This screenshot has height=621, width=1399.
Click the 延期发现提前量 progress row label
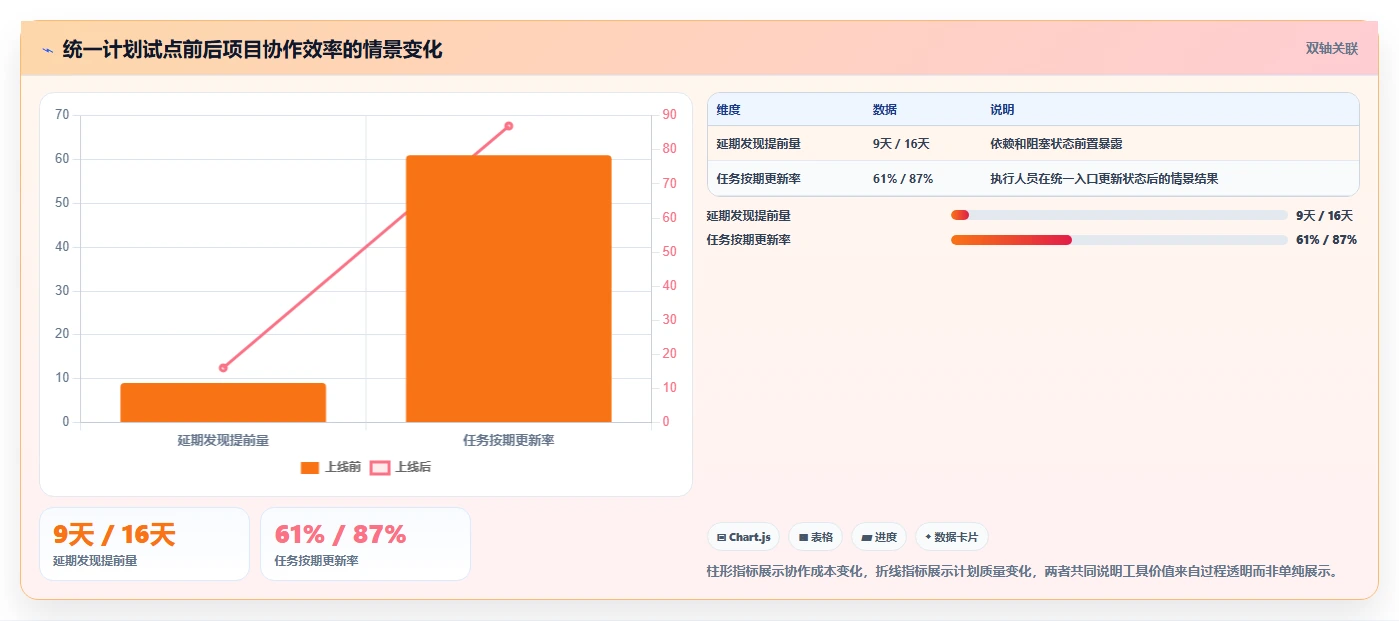click(748, 215)
